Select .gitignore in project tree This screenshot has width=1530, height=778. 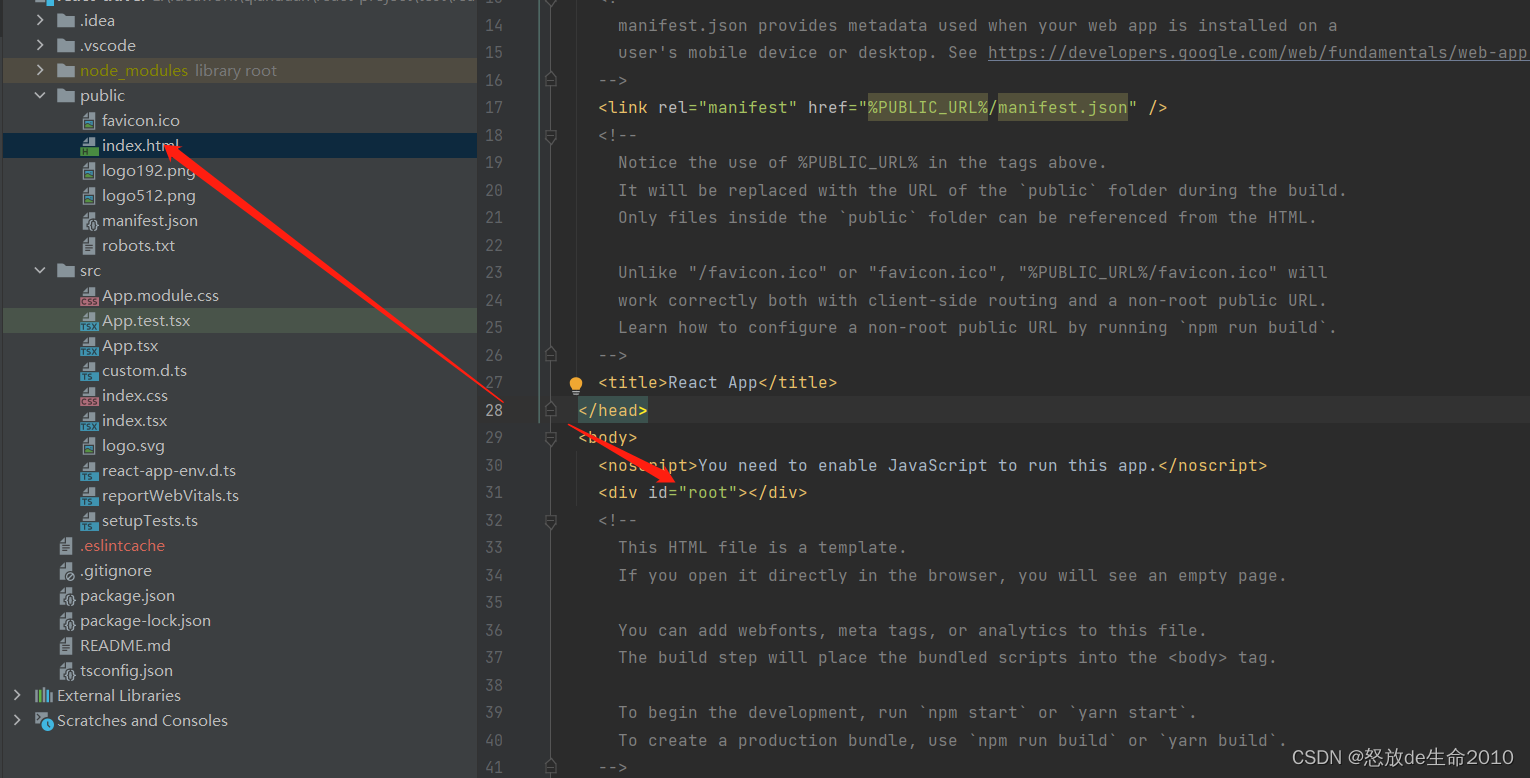(116, 570)
